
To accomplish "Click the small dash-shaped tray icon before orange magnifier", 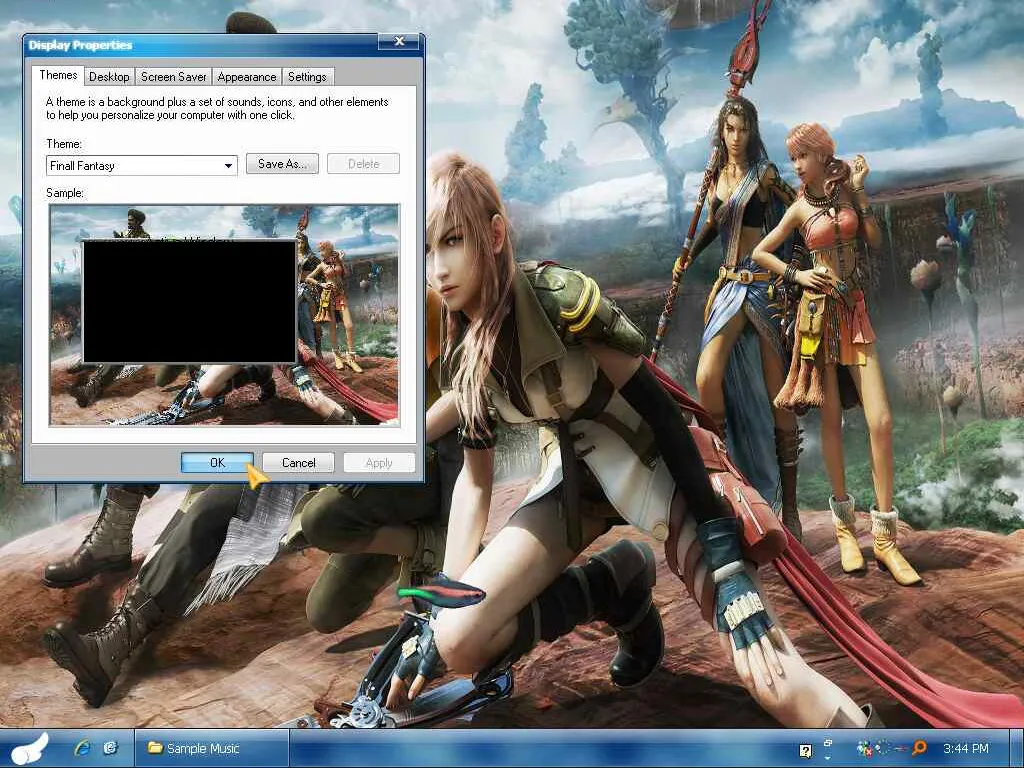I will coord(901,748).
